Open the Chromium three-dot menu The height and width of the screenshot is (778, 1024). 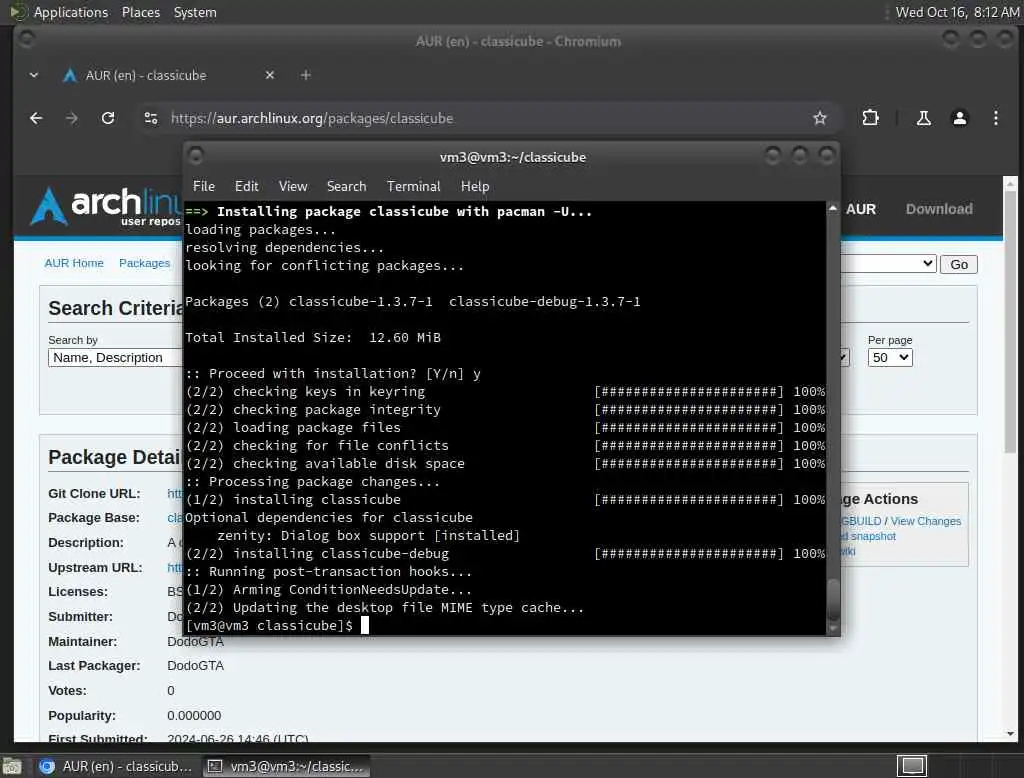tap(995, 118)
